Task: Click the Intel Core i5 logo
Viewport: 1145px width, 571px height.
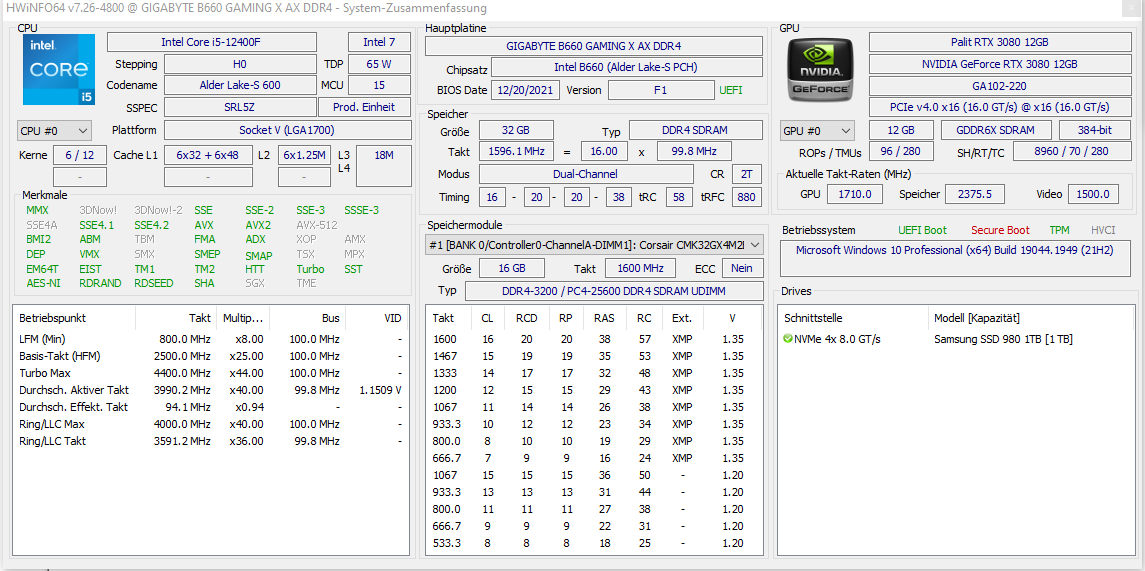Action: (58, 69)
